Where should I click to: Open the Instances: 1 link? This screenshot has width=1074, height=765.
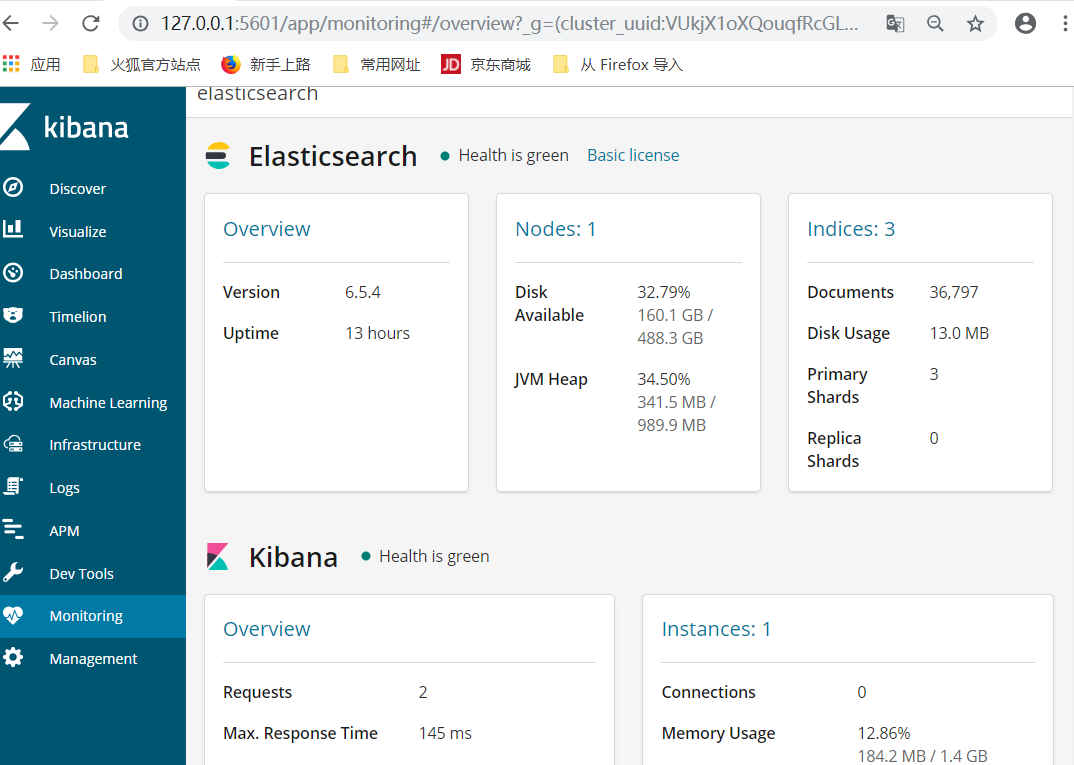click(716, 629)
